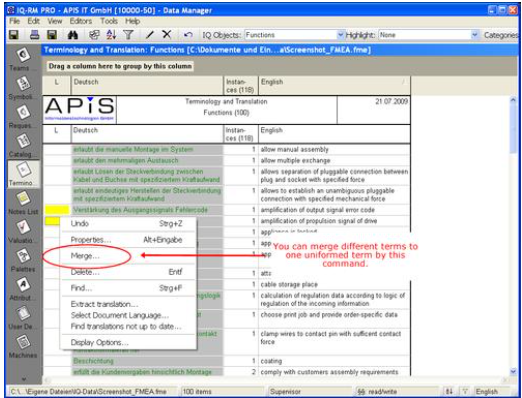
Task: Expand the Highlight None dropdown
Action: click(474, 35)
